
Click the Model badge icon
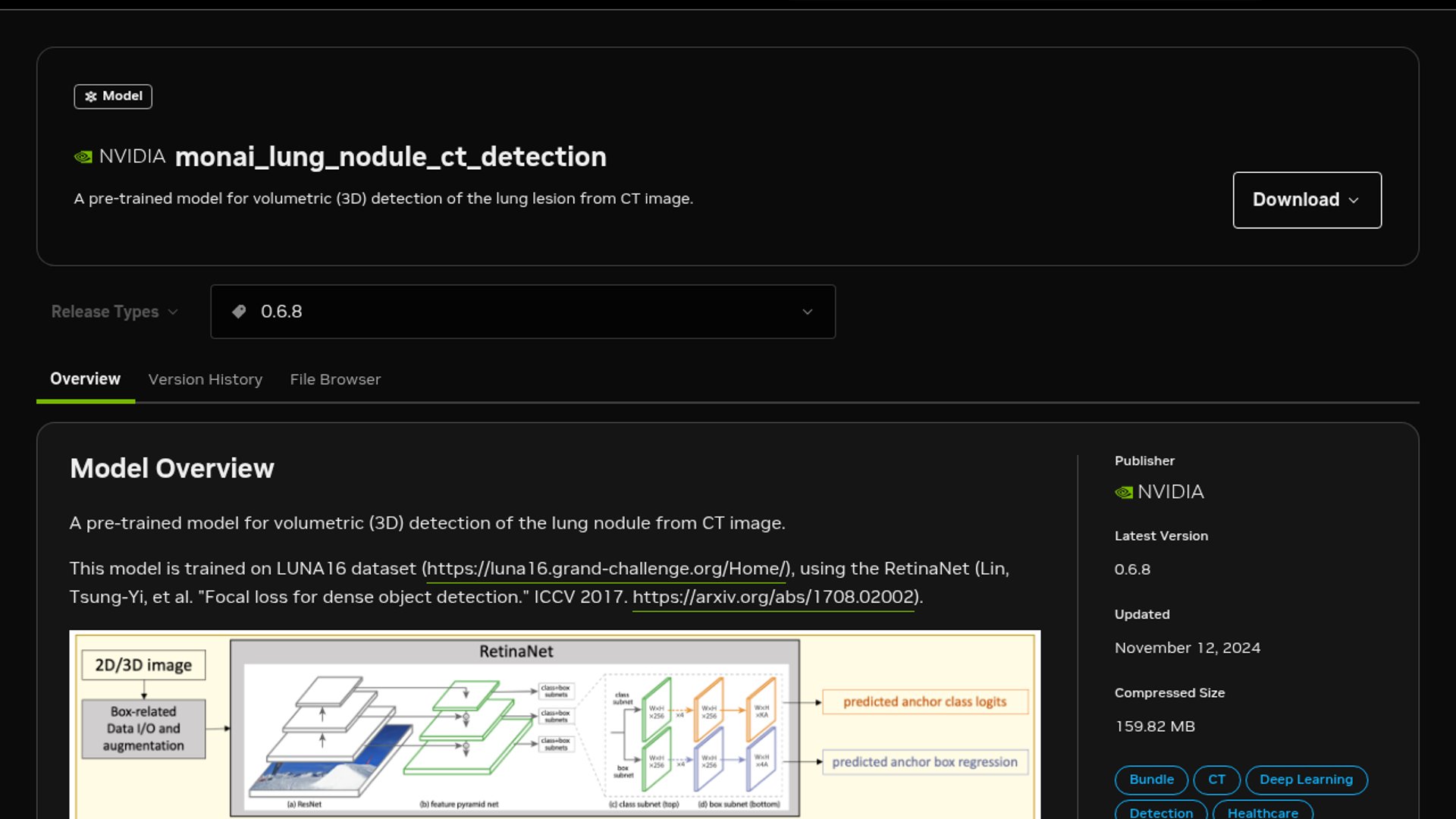[x=91, y=96]
